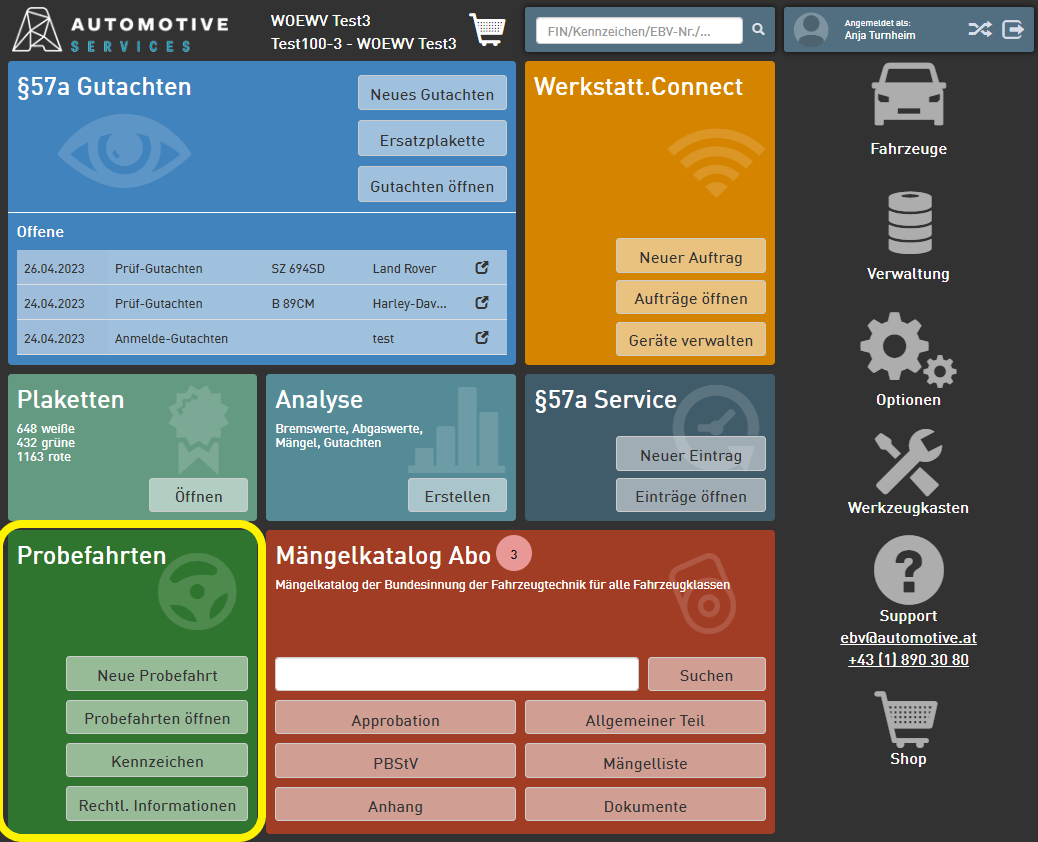1038x842 pixels.
Task: Open the Land Rover Gutachten external link icon
Action: coord(482,268)
